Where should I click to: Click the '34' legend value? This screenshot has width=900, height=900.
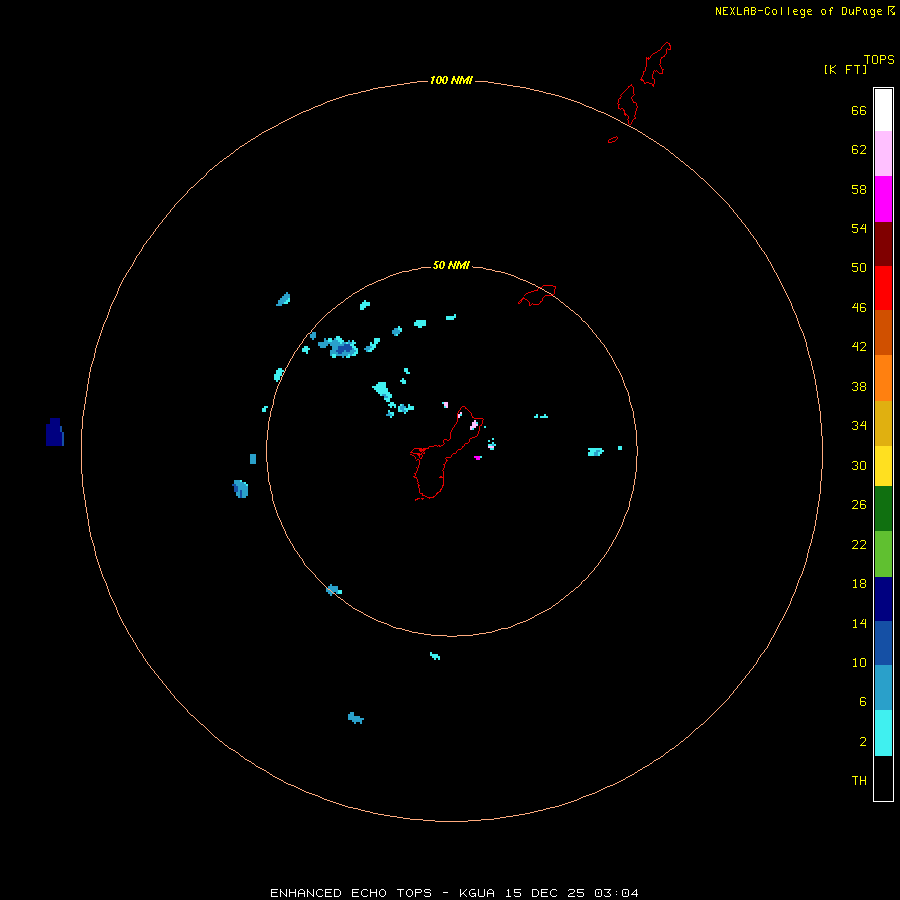tap(859, 426)
